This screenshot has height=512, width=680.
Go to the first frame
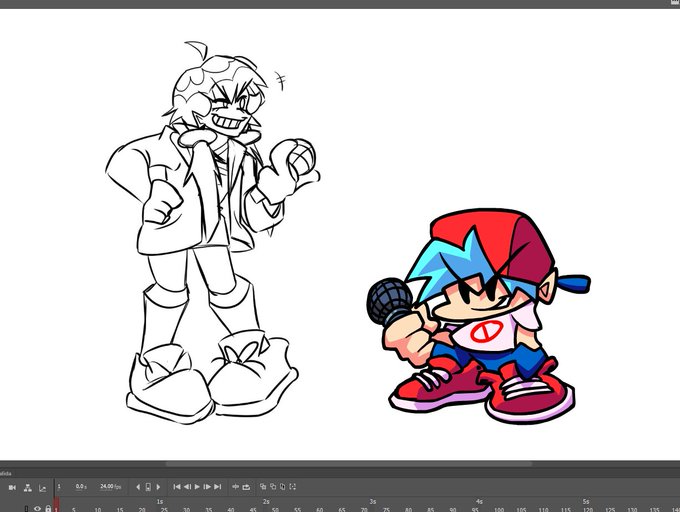(177, 487)
